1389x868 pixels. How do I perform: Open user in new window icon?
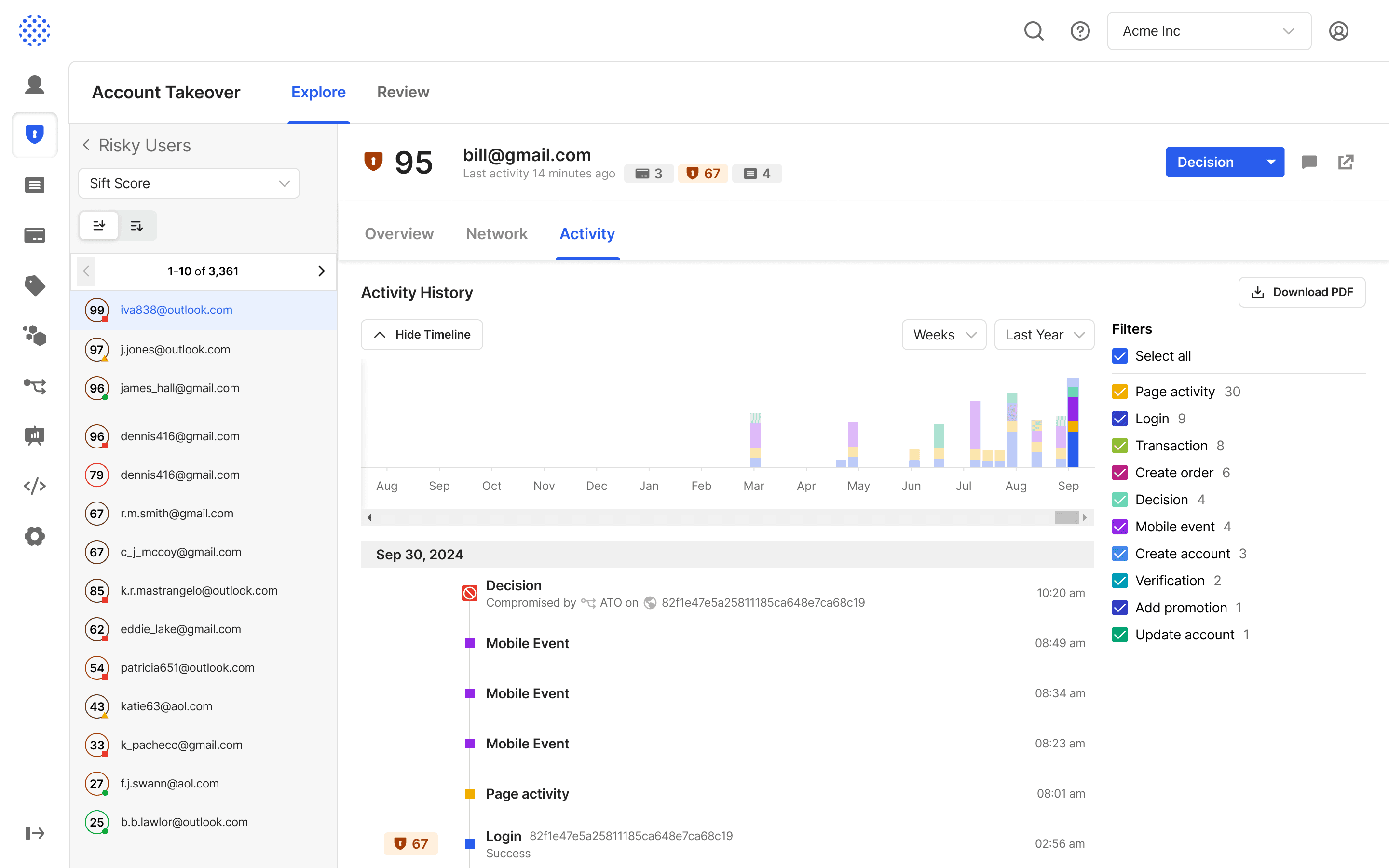pos(1346,163)
